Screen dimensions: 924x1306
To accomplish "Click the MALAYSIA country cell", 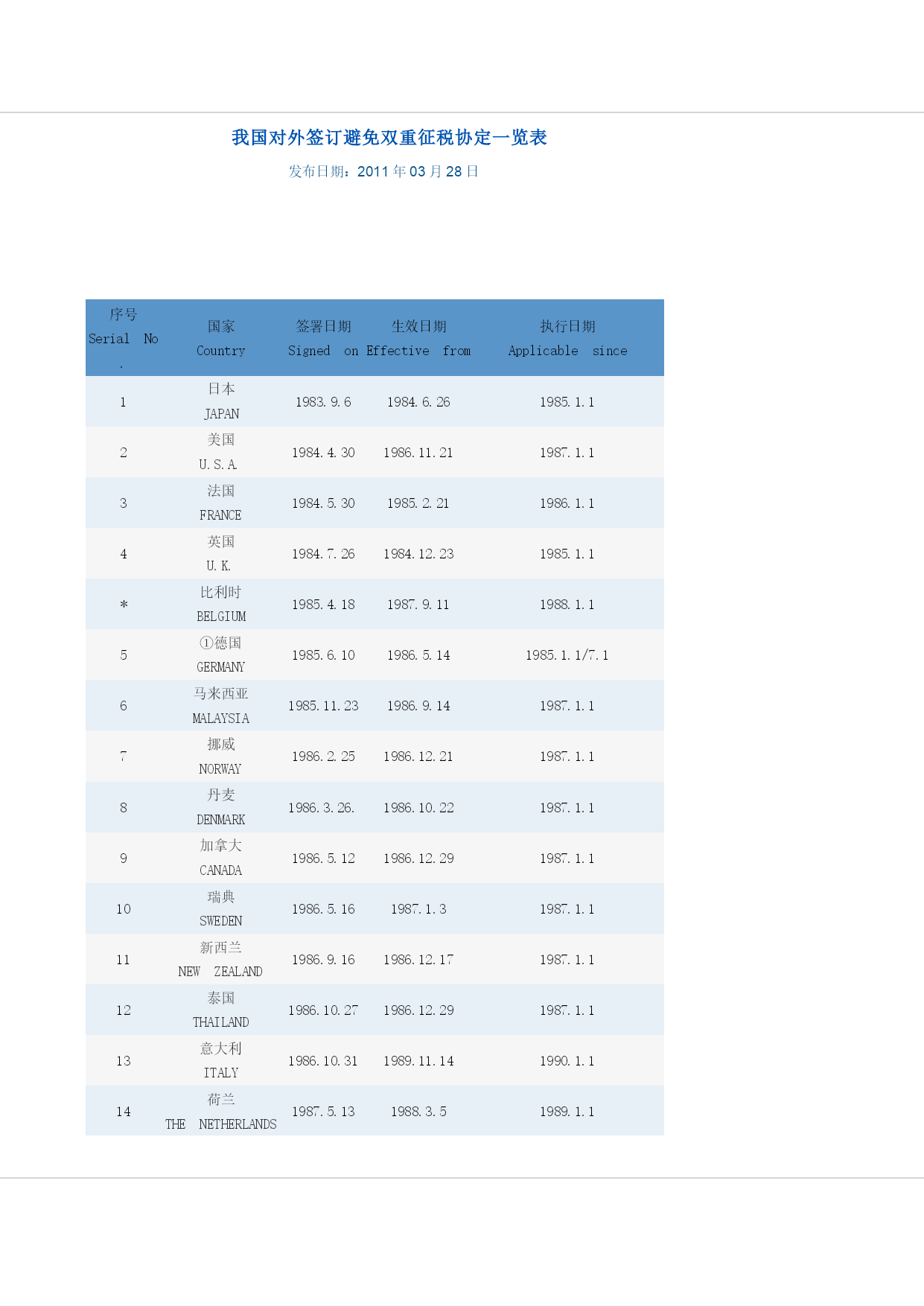I will [221, 706].
